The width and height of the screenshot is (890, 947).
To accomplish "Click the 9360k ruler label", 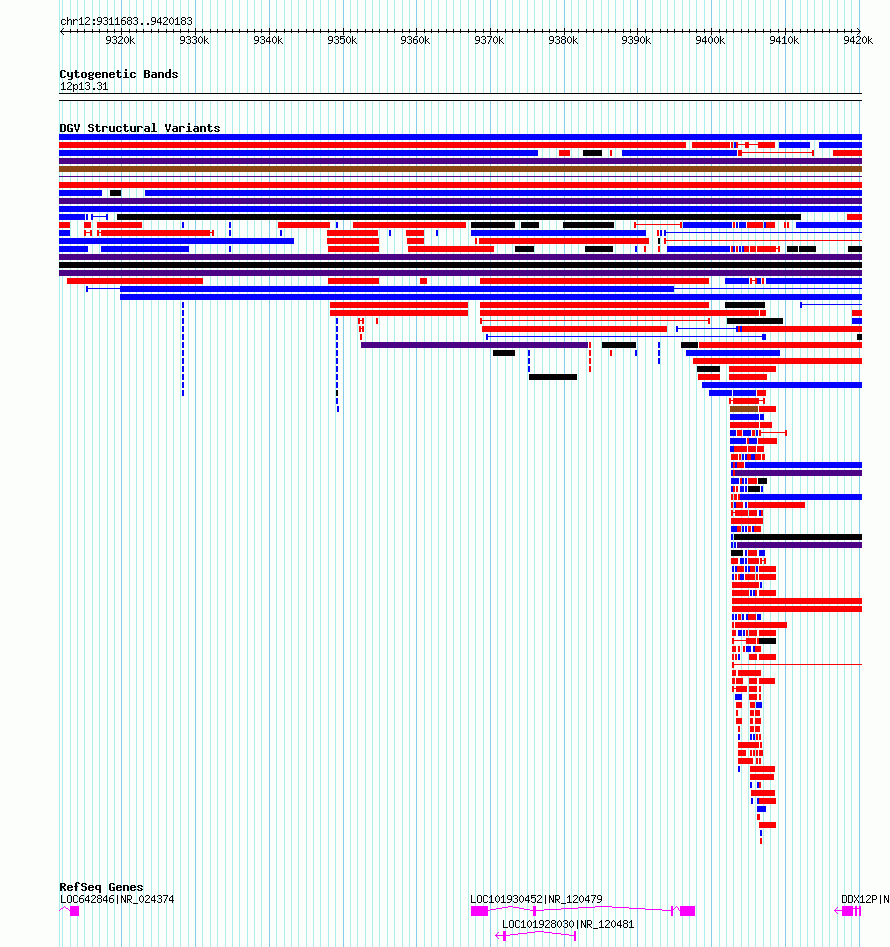I will [x=415, y=40].
